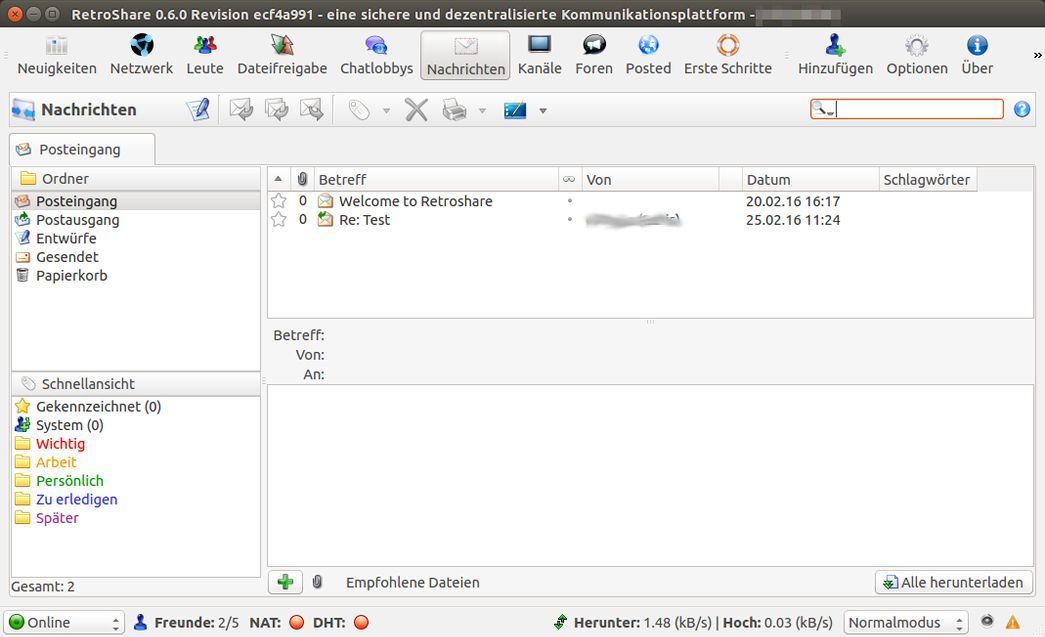Expand hidden toolbar items chevron
Viewport: 1045px width, 637px height.
click(1037, 55)
